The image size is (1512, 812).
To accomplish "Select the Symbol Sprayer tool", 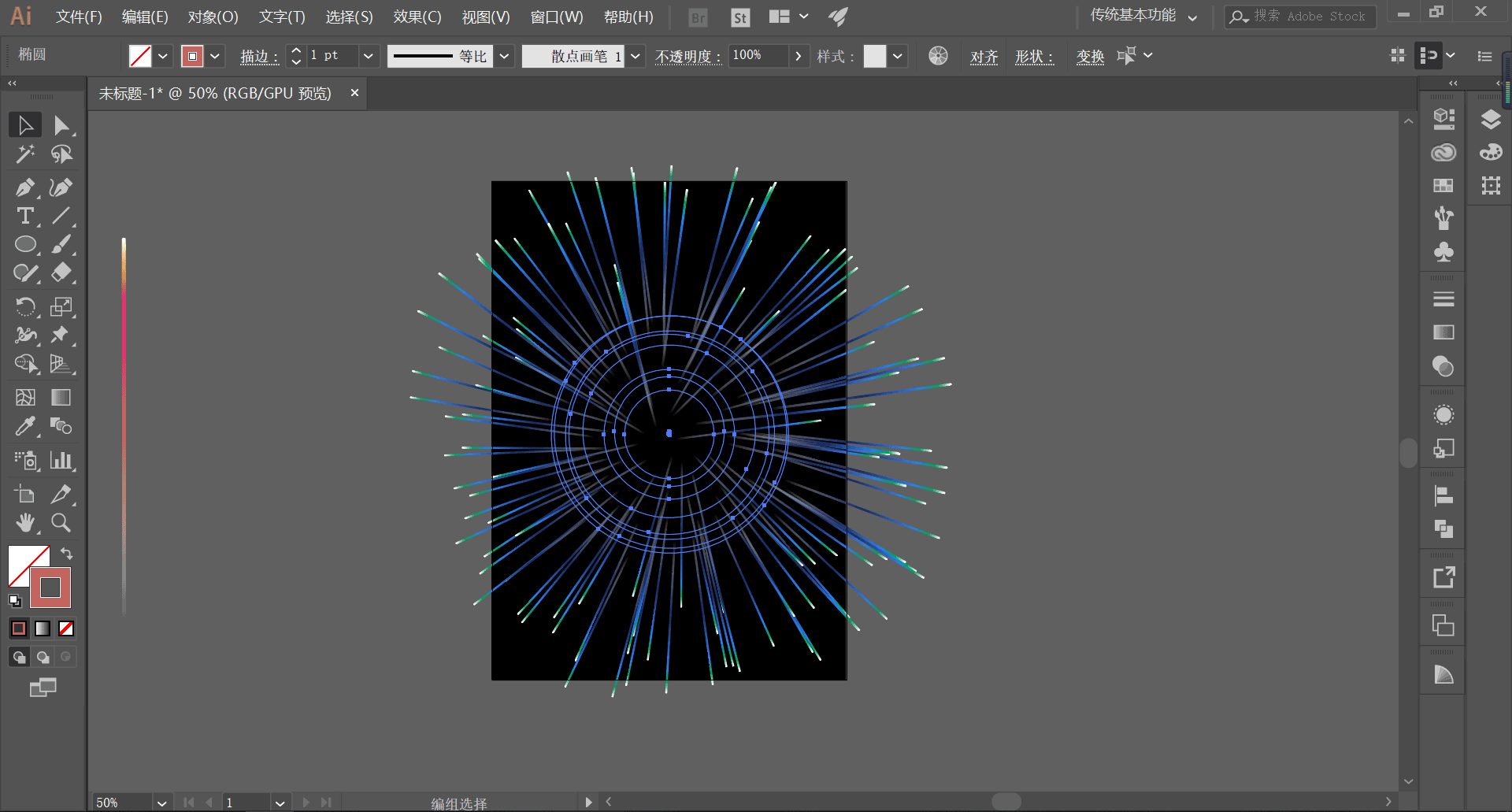I will tap(25, 460).
